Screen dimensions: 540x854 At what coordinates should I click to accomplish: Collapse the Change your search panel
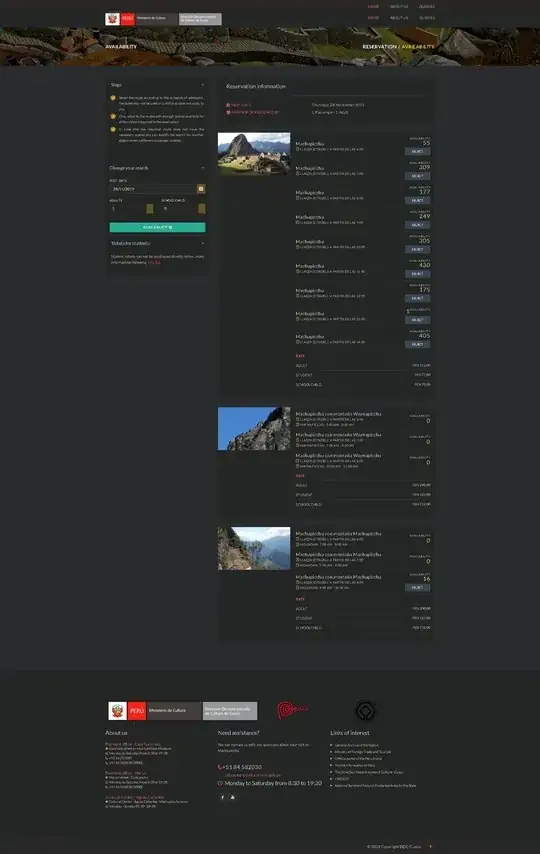203,168
